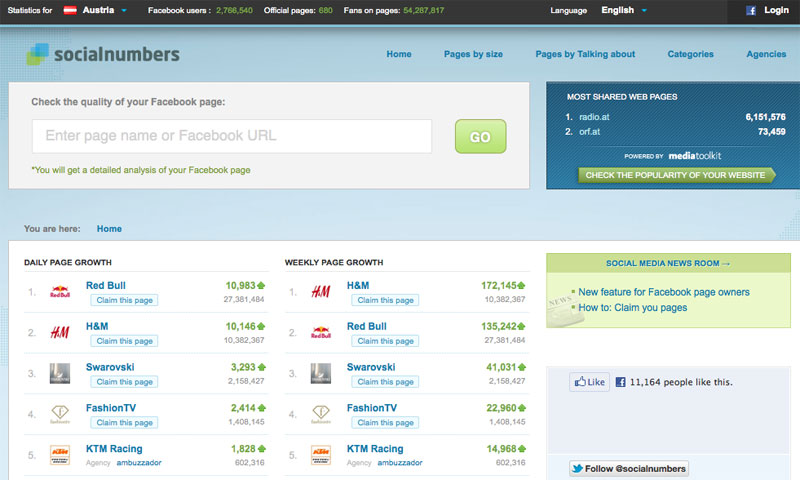Click H&M logo in Daily Page Growth

tap(60, 333)
